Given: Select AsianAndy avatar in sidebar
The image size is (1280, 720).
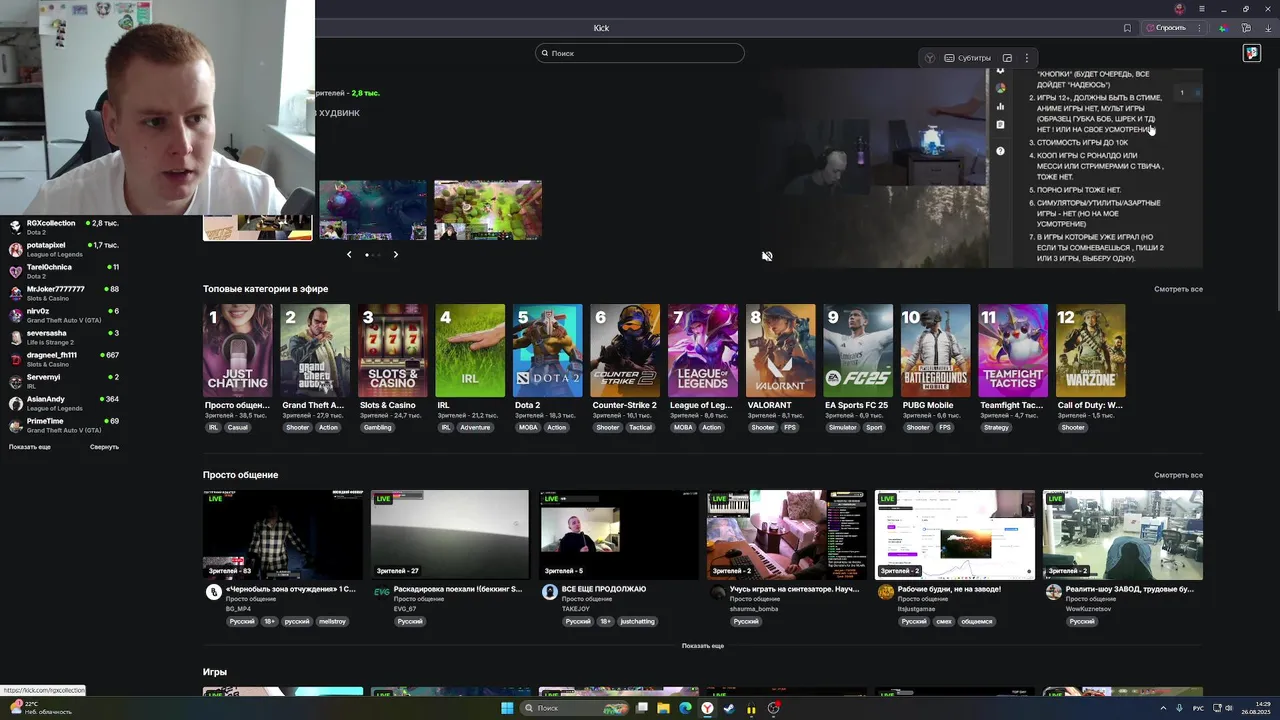Looking at the screenshot, I should 15,403.
